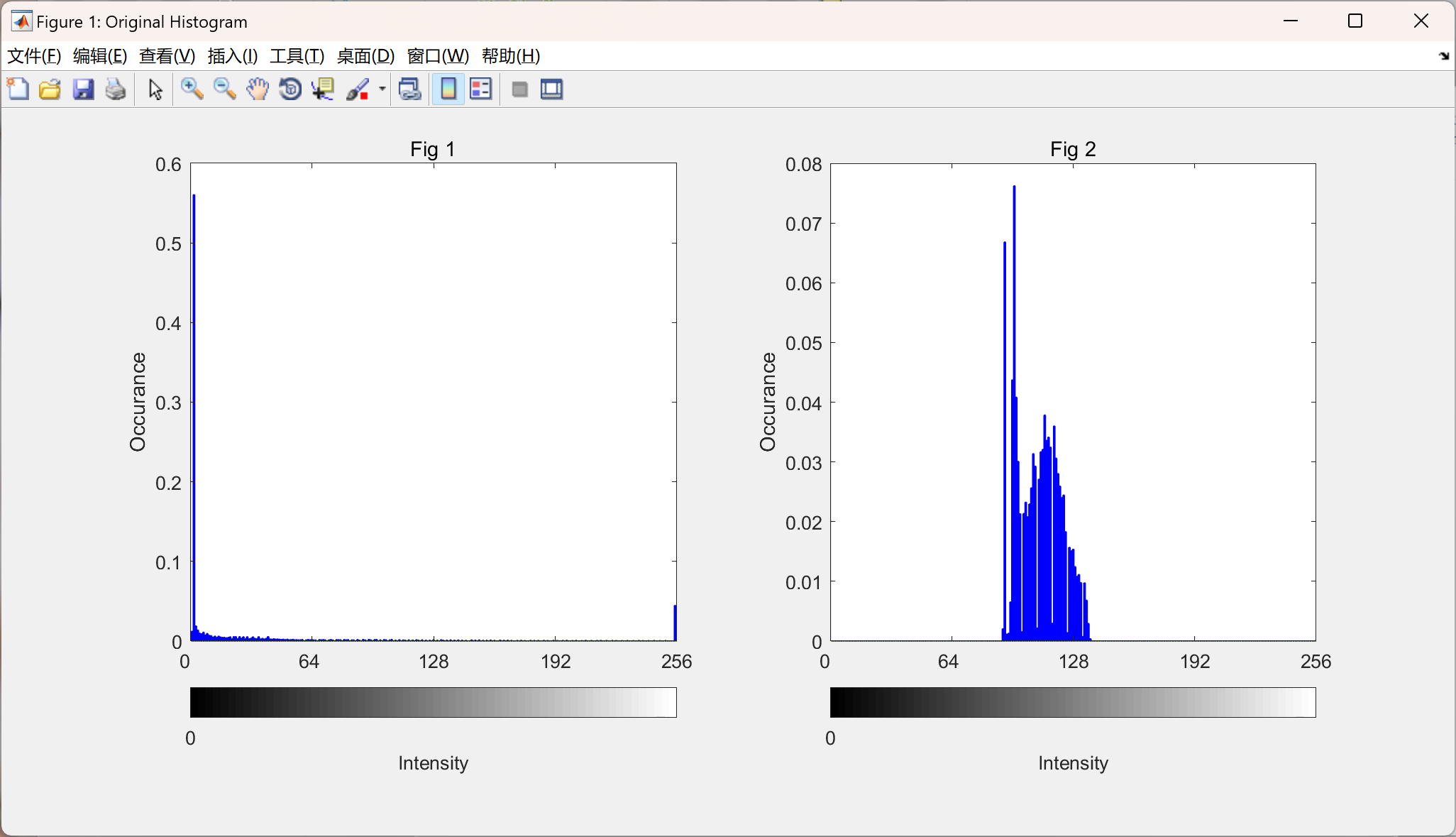Toggle the Edit Plot arrow tool
This screenshot has width=1456, height=837.
pos(155,89)
